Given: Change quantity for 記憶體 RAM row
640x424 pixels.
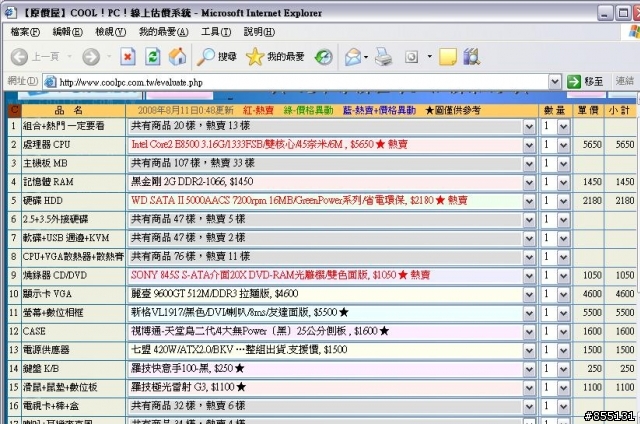Looking at the screenshot, I should coord(556,182).
